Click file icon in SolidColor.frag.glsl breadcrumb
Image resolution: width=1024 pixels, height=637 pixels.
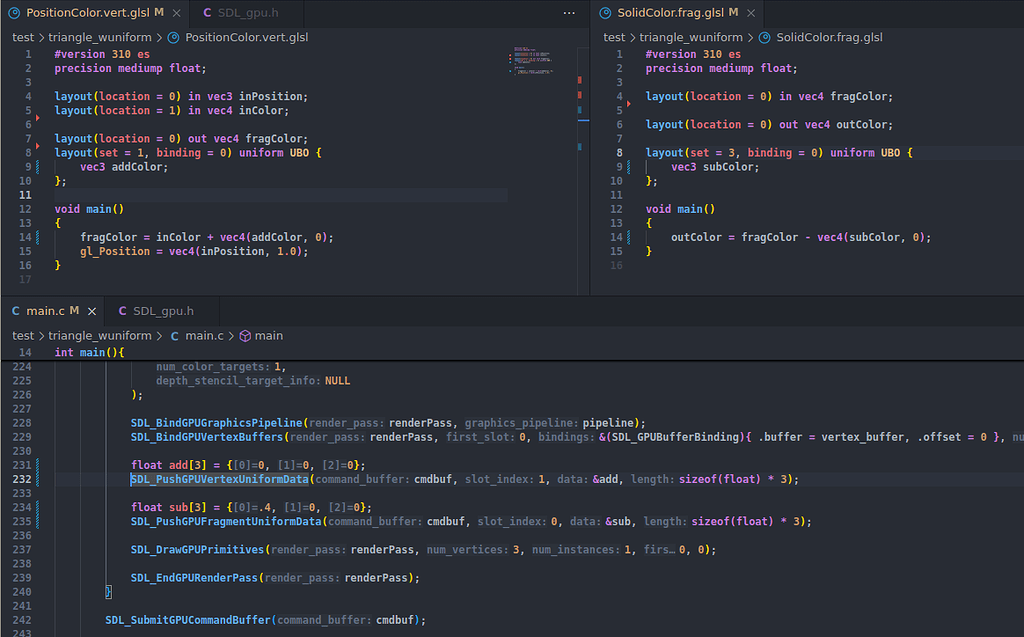[x=764, y=37]
